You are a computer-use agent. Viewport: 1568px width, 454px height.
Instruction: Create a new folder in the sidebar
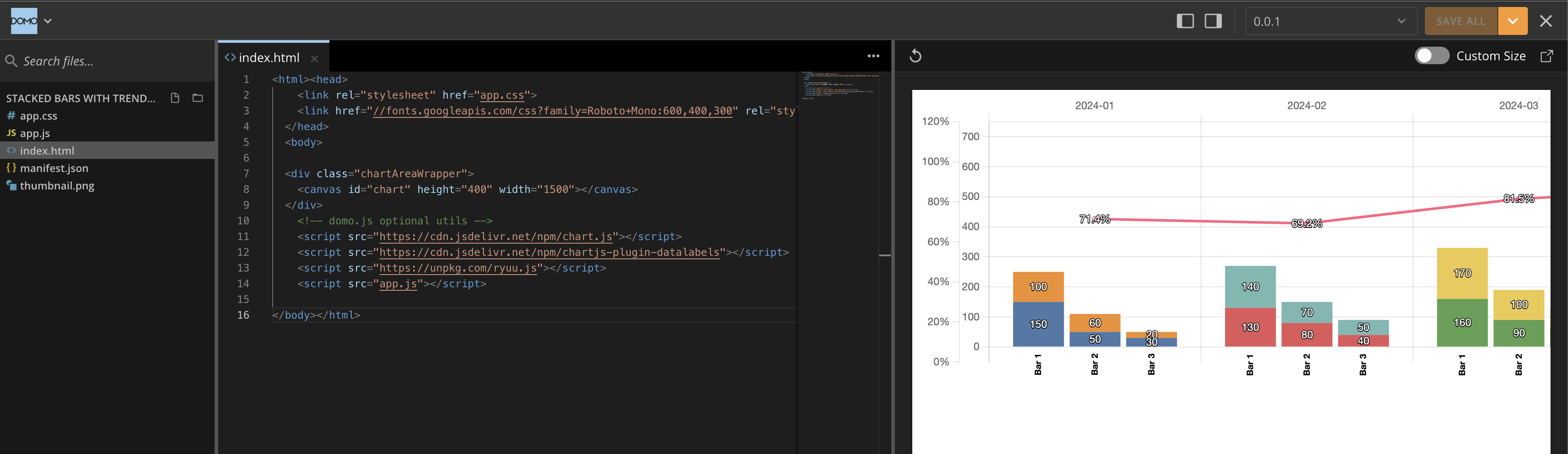pyautogui.click(x=198, y=97)
